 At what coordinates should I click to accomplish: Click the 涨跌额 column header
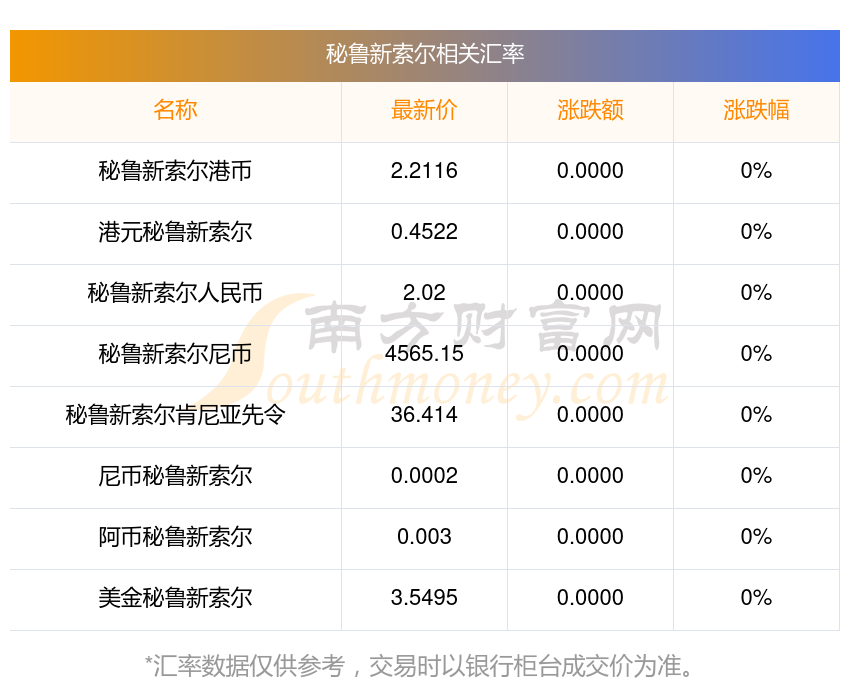(590, 110)
